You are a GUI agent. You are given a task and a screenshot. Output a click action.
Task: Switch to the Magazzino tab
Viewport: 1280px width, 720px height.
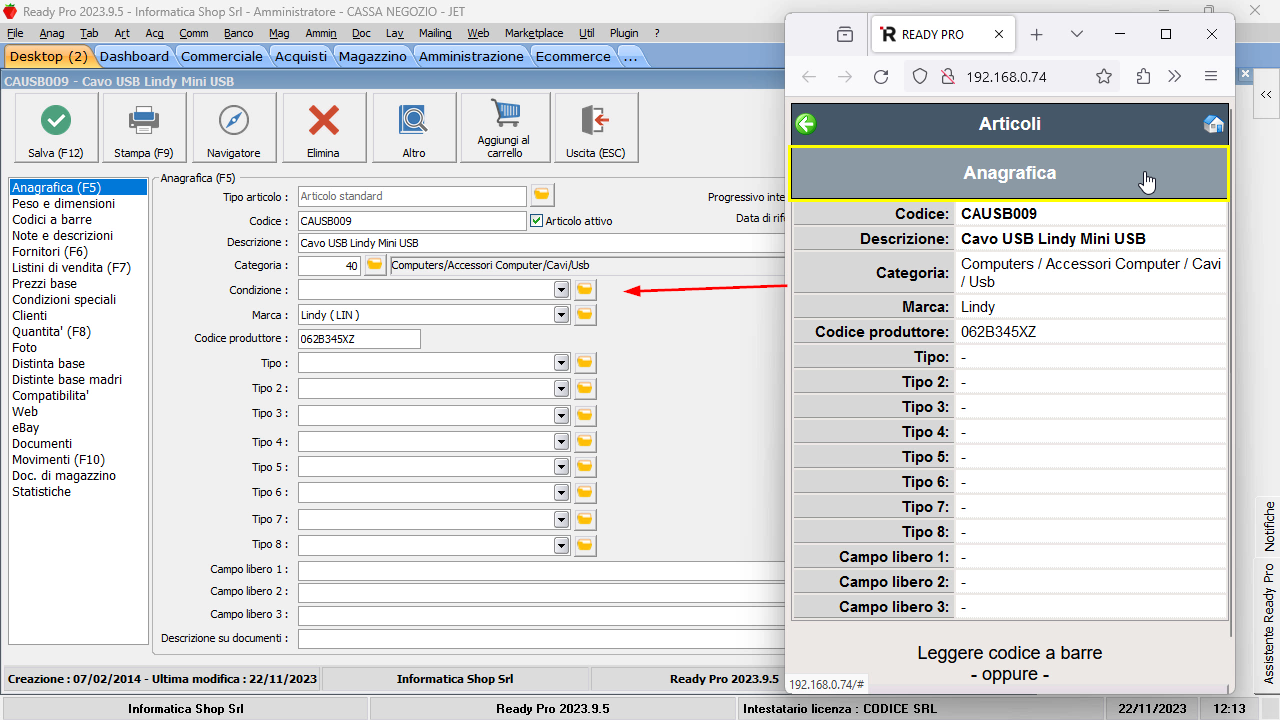(372, 57)
